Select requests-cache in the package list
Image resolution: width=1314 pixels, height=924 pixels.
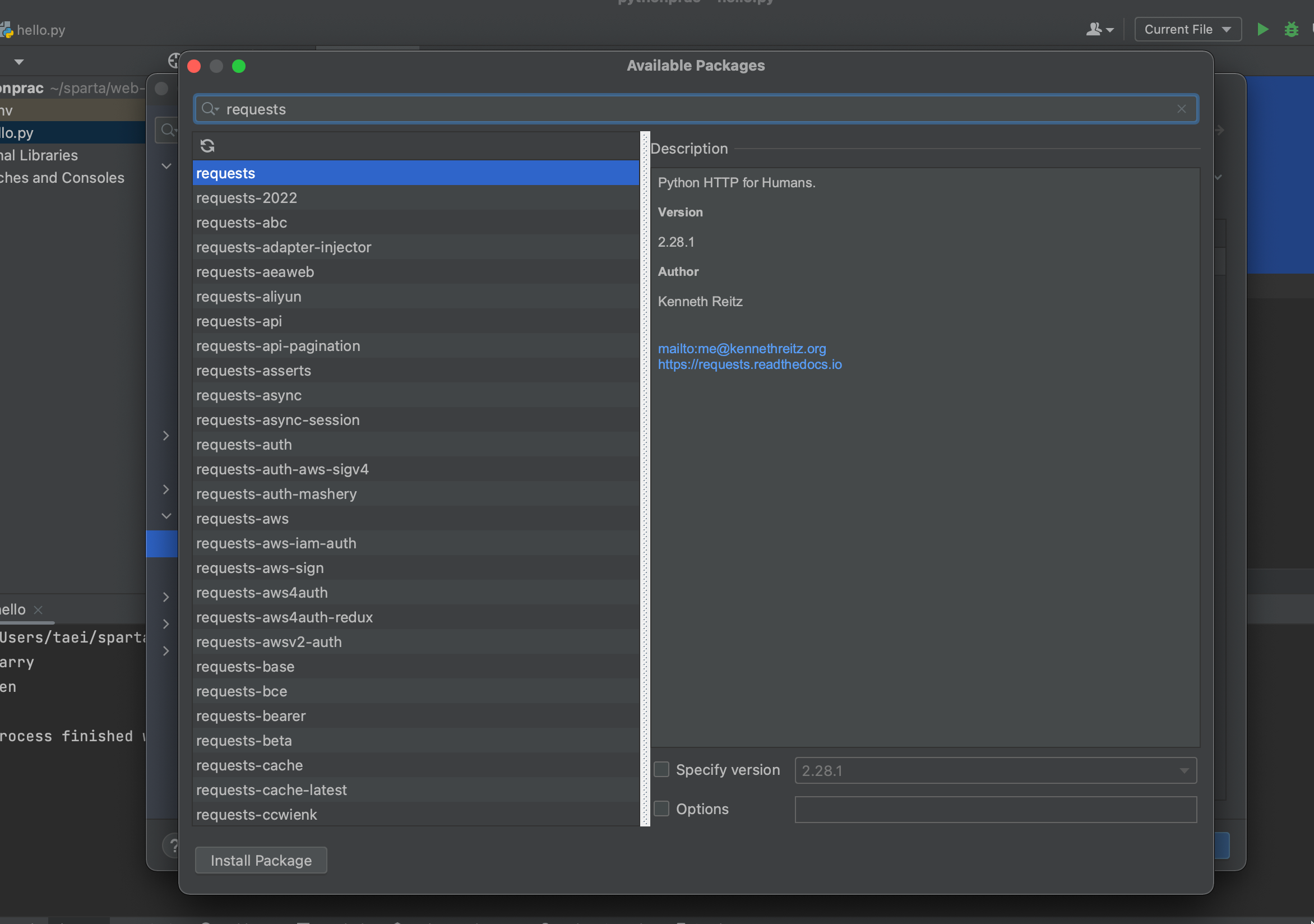pyautogui.click(x=249, y=765)
